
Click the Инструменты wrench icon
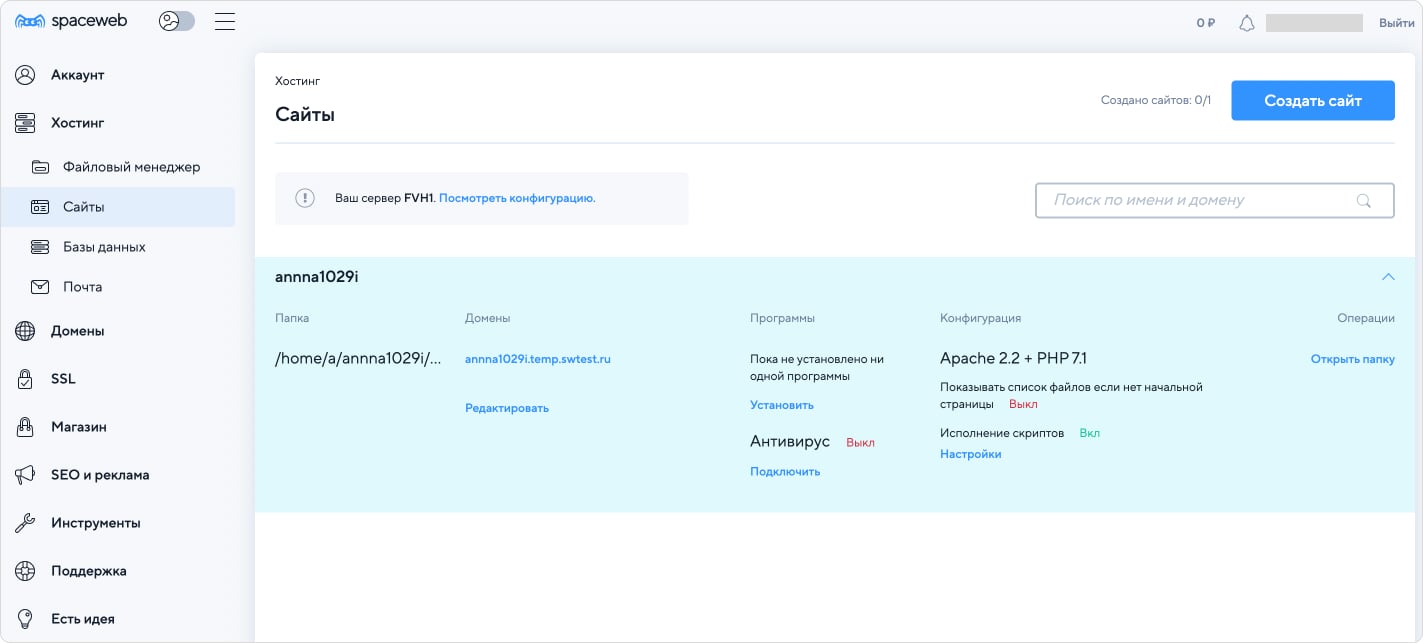coord(24,522)
